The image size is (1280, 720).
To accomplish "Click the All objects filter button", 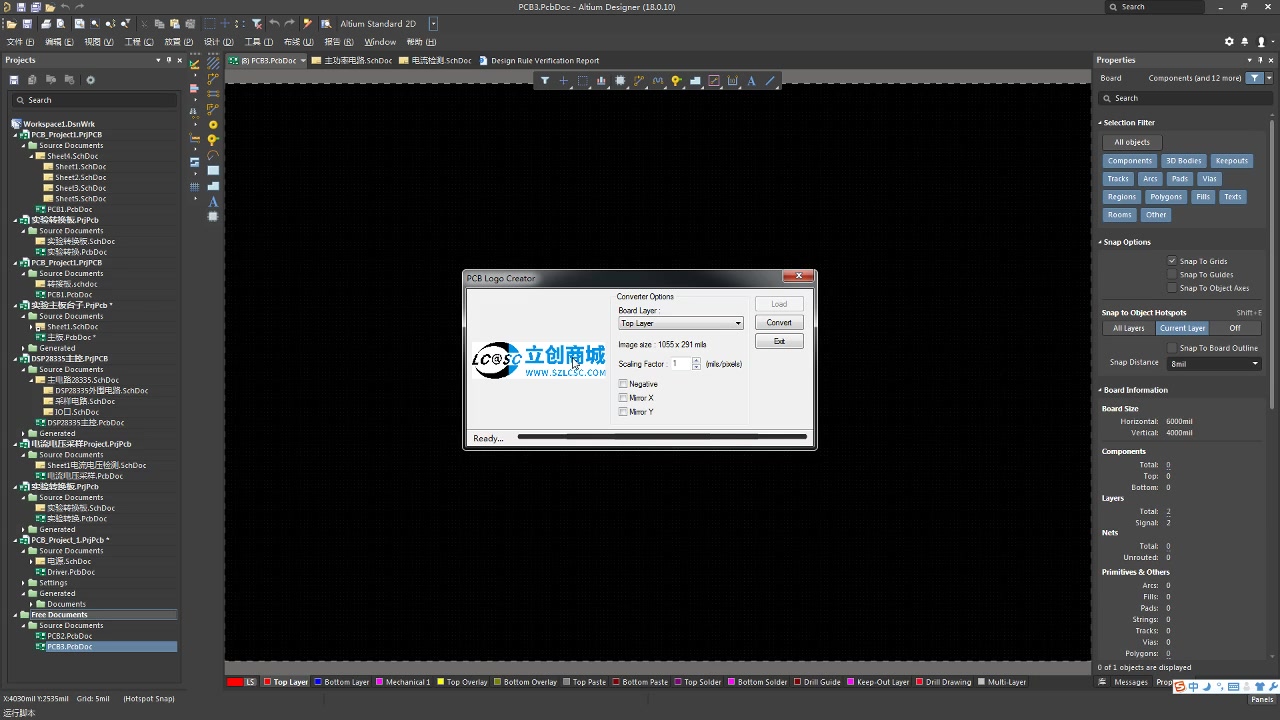I will tap(1132, 142).
